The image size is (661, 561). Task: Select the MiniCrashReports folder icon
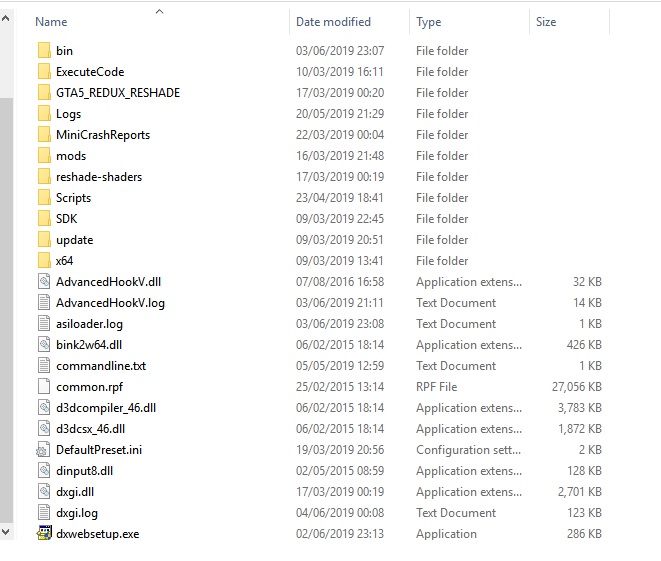tap(44, 135)
